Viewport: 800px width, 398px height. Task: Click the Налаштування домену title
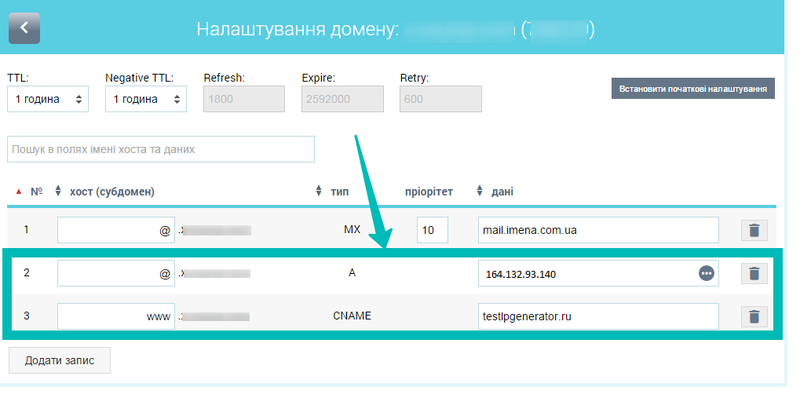(x=297, y=29)
